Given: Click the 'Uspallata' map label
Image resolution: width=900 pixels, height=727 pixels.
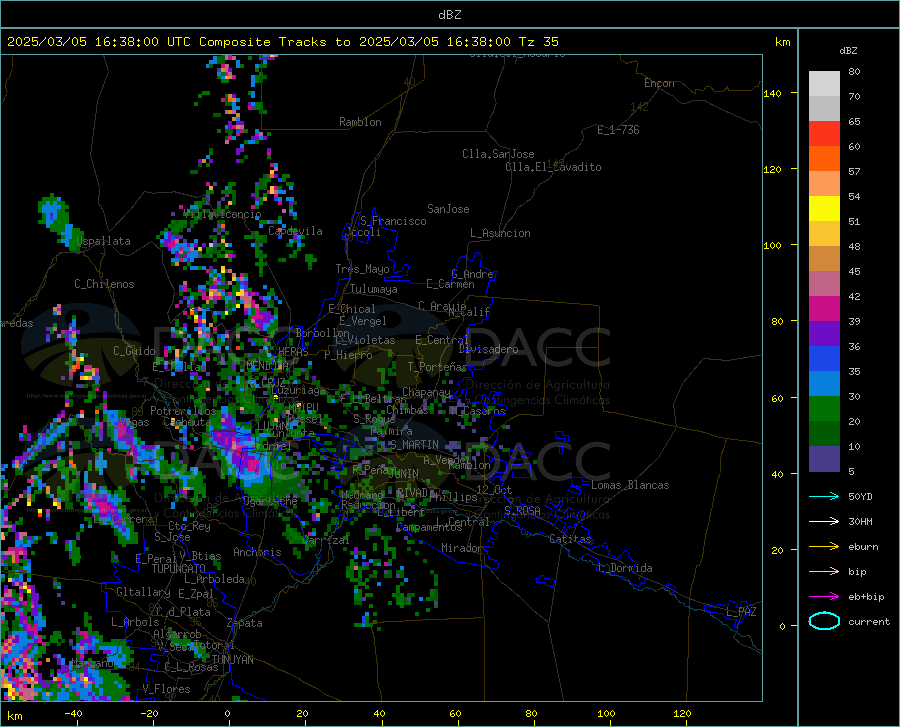Looking at the screenshot, I should point(103,241).
